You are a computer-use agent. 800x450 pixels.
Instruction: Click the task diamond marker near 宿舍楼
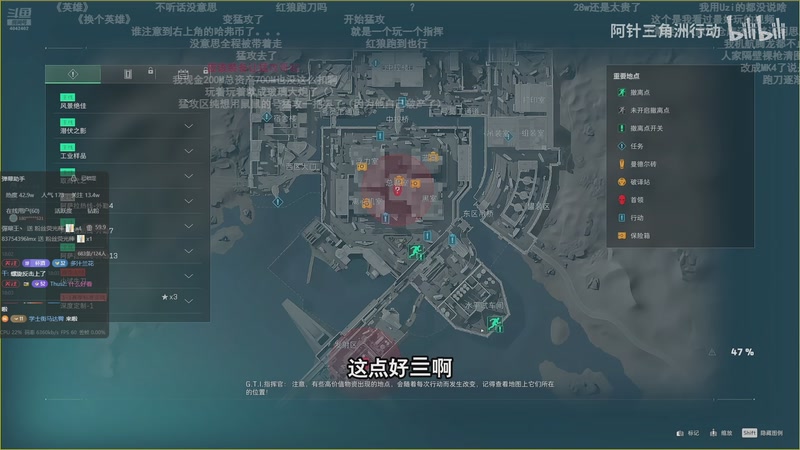click(267, 117)
